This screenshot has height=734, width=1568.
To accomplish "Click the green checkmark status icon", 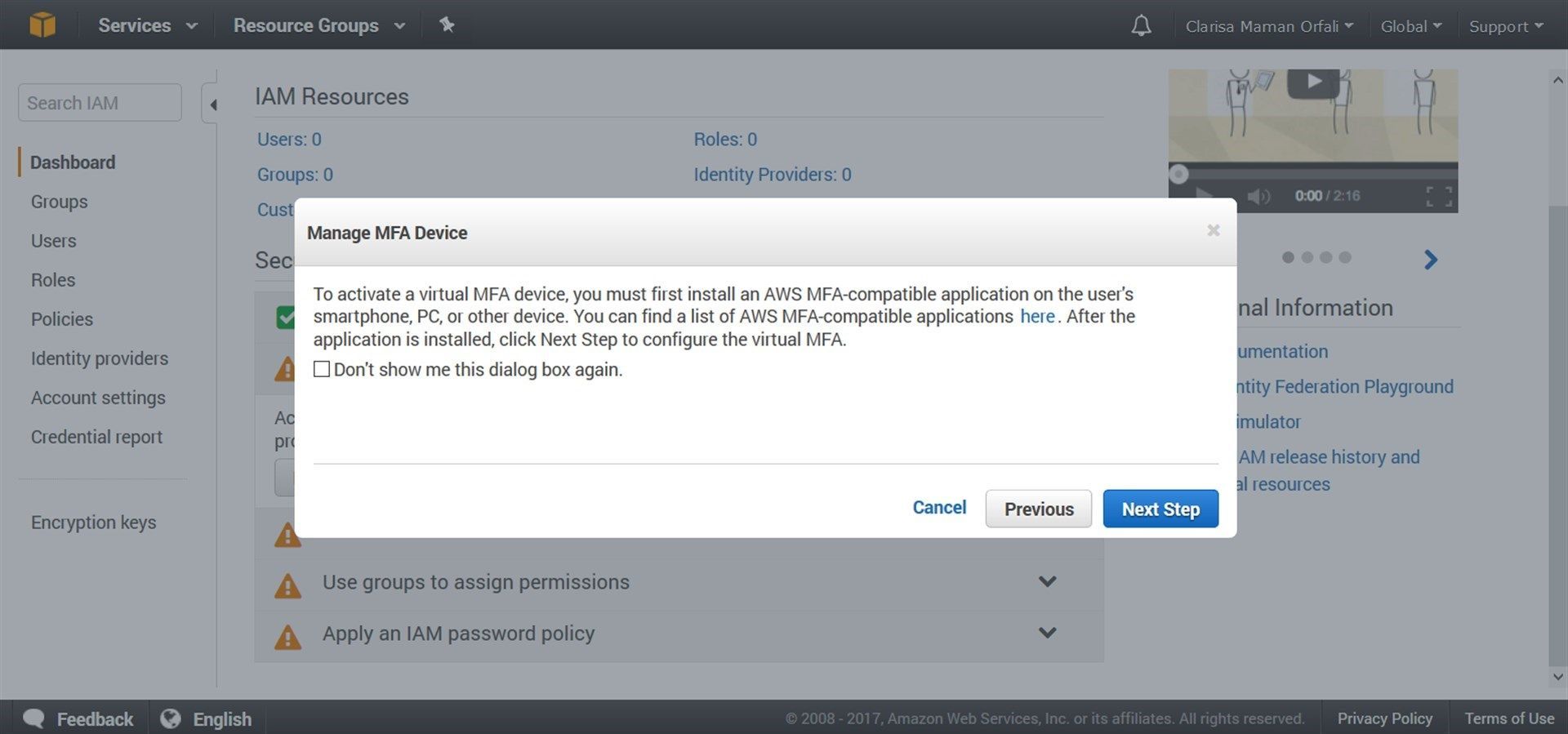I will [285, 318].
